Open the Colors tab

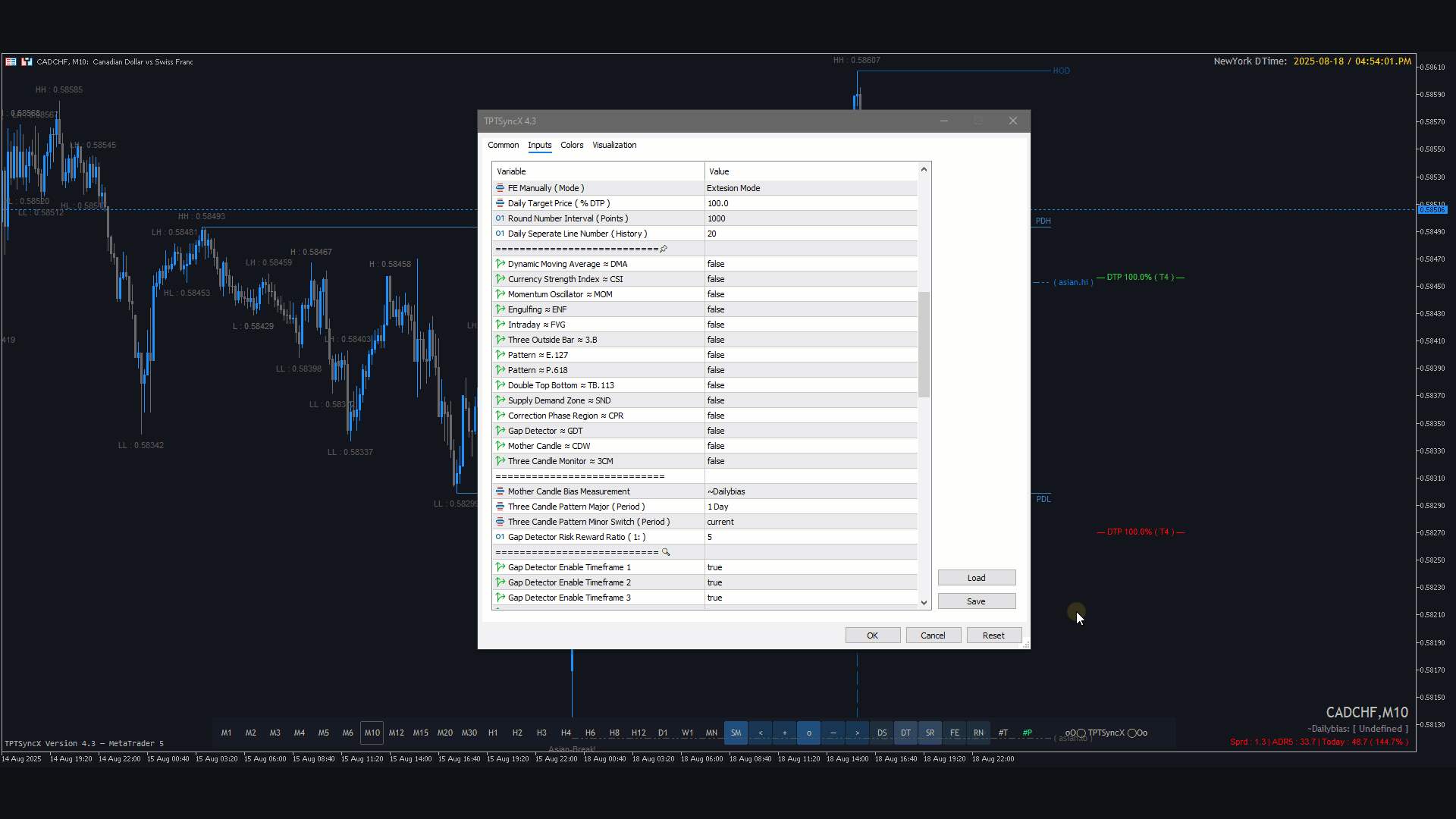click(572, 145)
